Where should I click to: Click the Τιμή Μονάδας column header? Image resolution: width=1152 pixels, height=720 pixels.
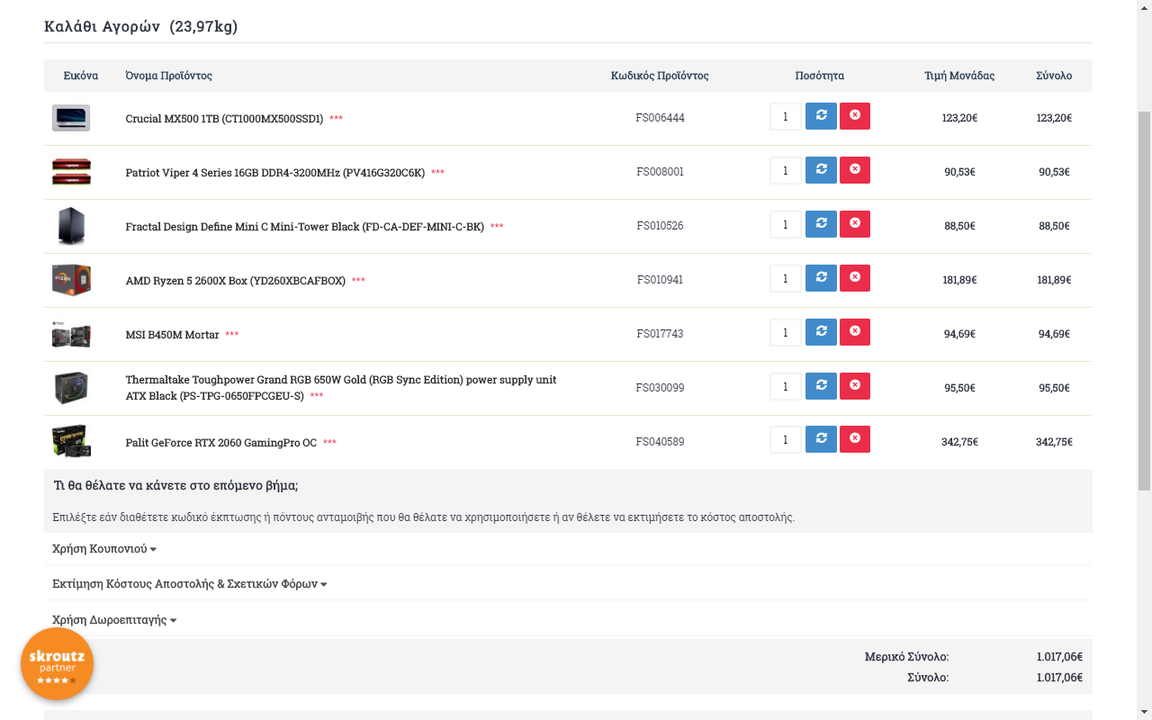coord(960,76)
